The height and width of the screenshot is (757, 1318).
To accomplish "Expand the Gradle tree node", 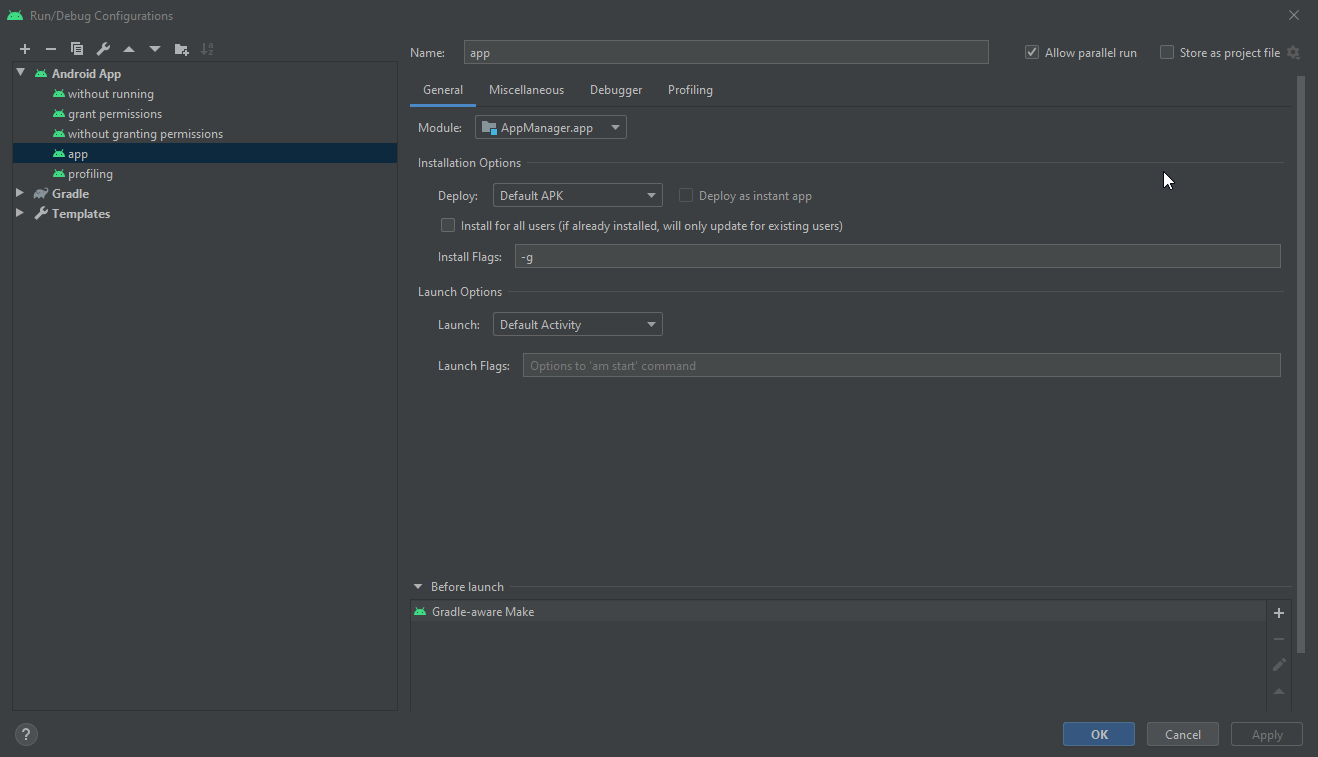I will 20,194.
